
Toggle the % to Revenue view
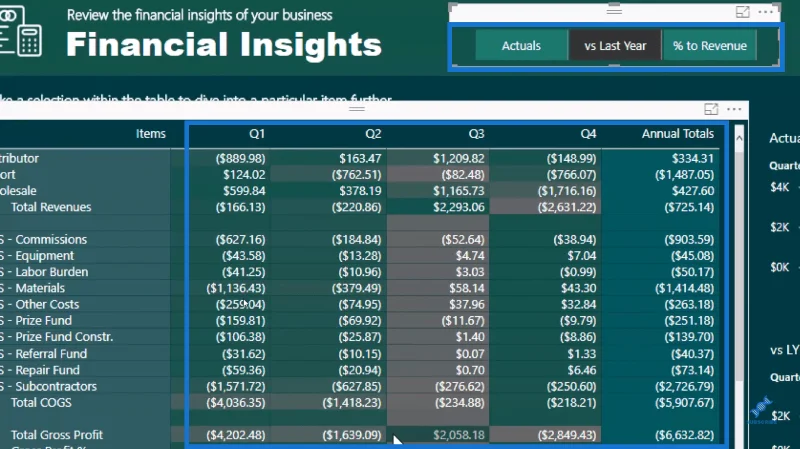709,46
